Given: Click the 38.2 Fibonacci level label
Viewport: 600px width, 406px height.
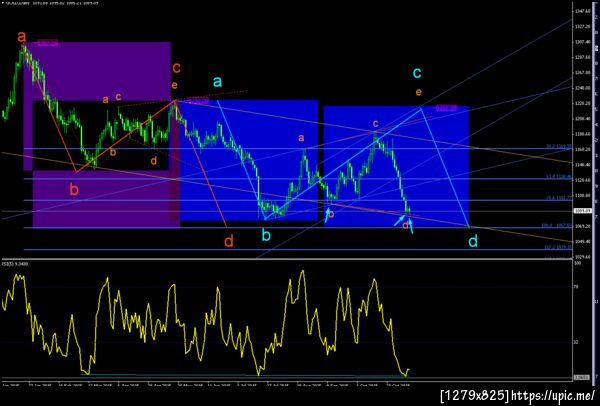Looking at the screenshot, I should coord(559,146).
